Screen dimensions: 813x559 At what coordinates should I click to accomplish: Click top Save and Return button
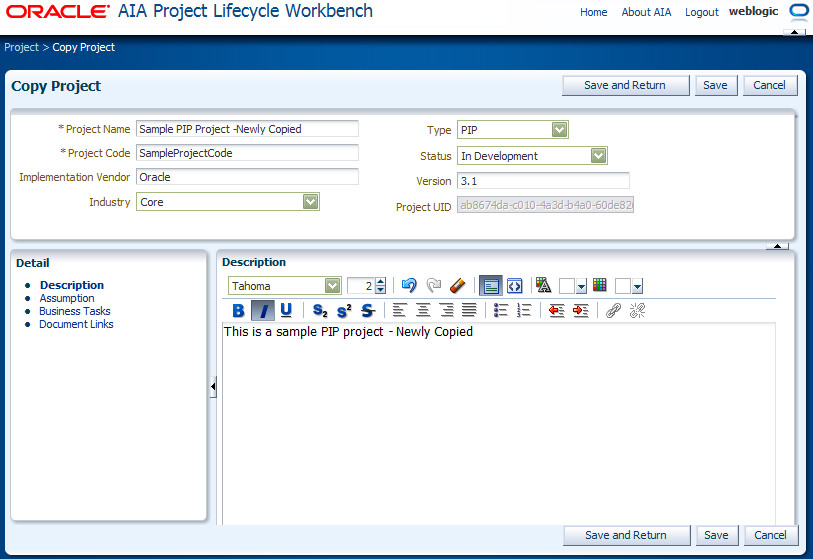click(625, 85)
